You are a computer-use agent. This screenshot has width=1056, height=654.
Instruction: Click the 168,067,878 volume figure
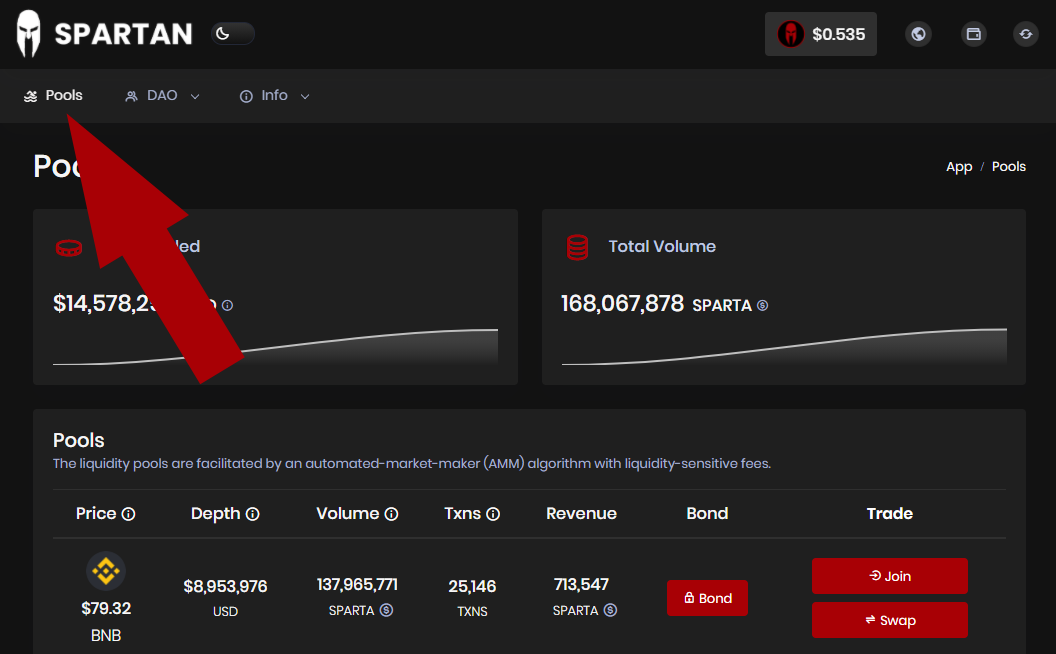622,304
